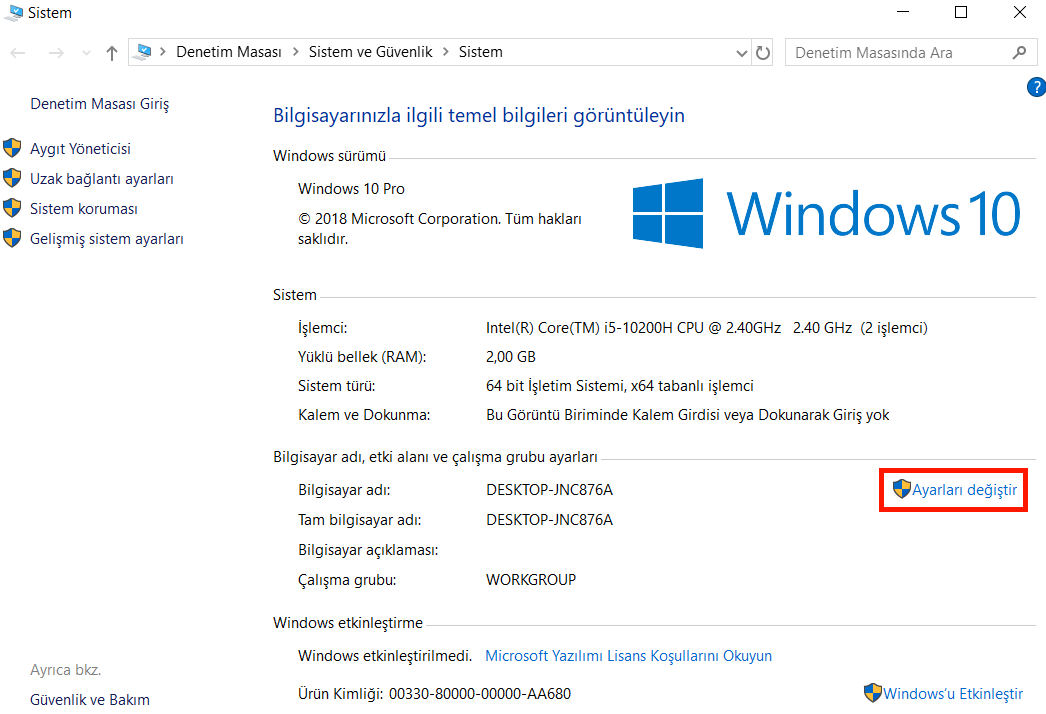Open Sistem ve Güvenlik breadcrumb

pyautogui.click(x=370, y=52)
